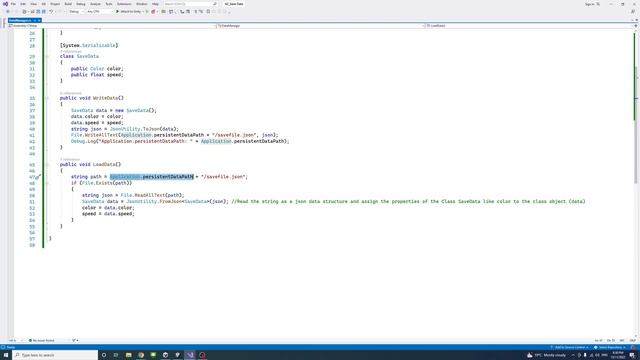Open the DataManager class navigation dropdown
The height and width of the screenshot is (360, 640).
point(320,26)
